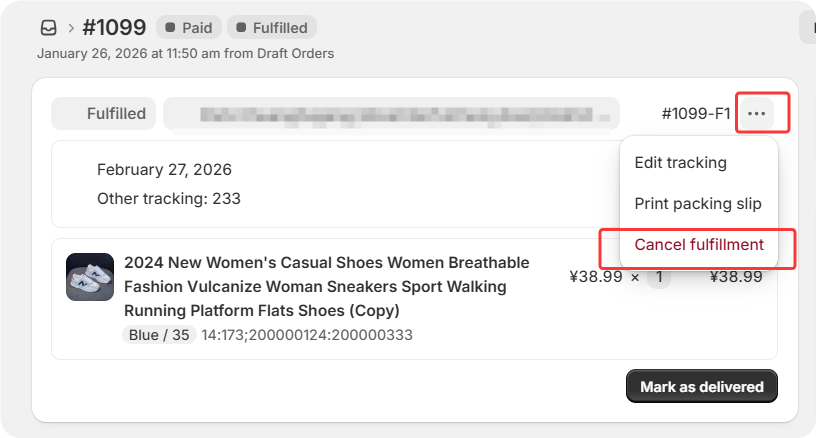The image size is (816, 438).
Task: Select Cancel fulfillment in the menu
Action: point(698,244)
